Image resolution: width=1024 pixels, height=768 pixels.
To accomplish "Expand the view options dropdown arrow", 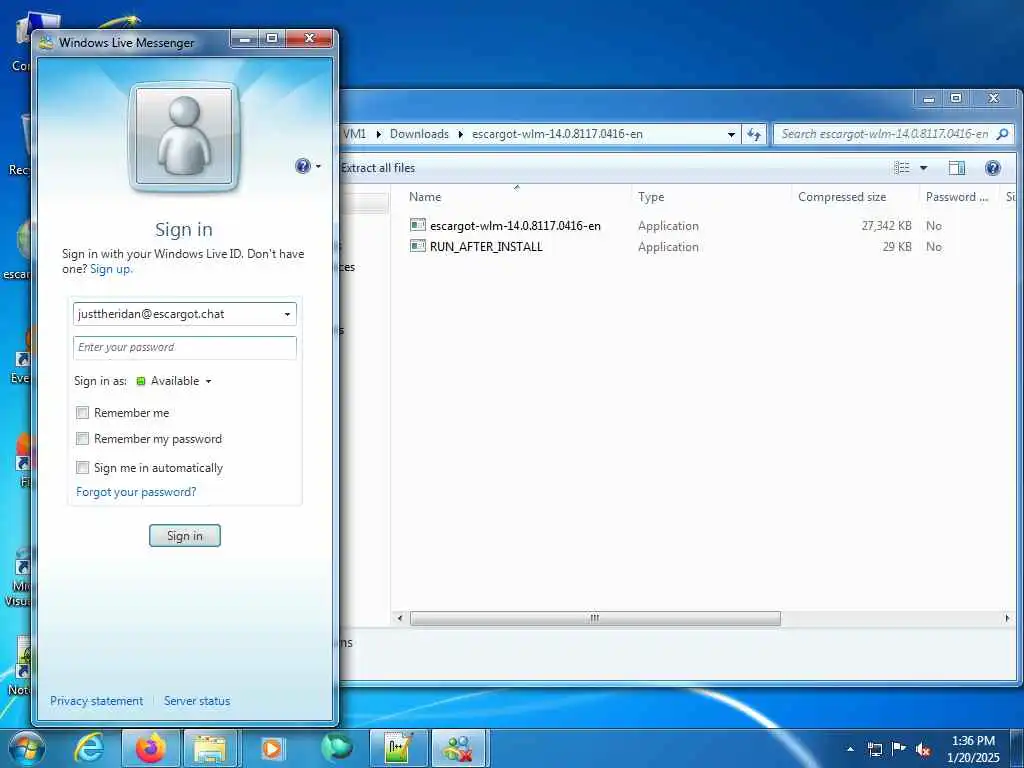I will (x=923, y=168).
